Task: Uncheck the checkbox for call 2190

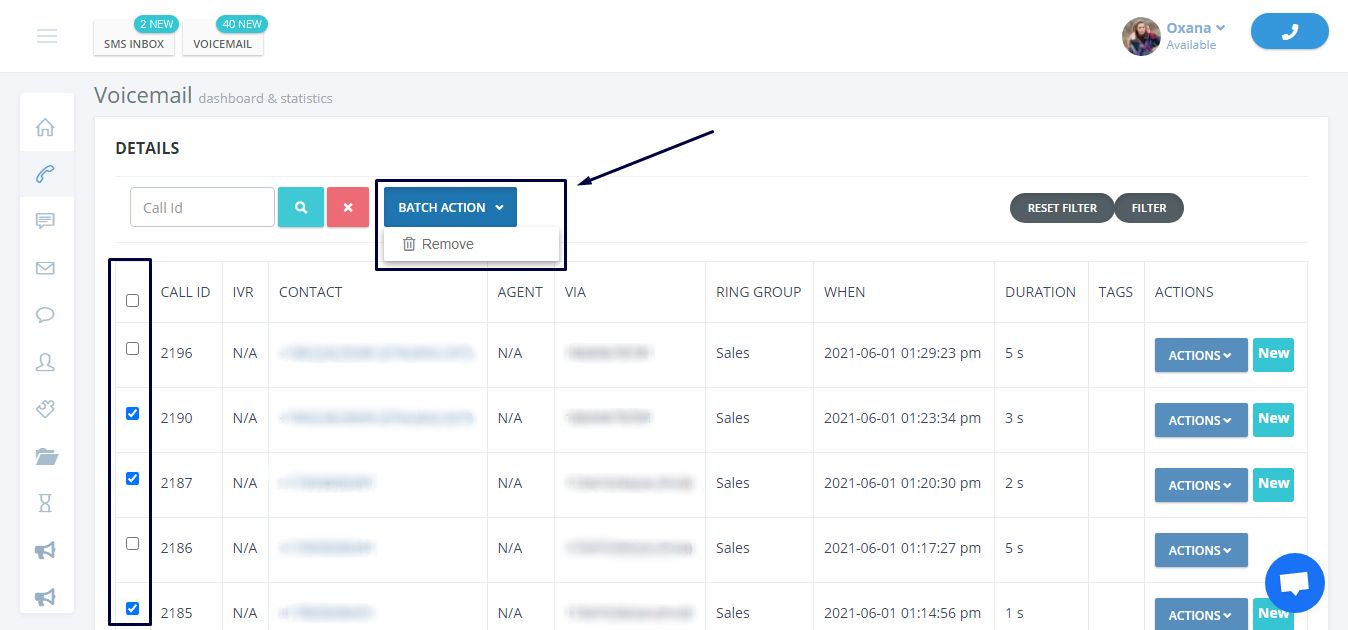Action: tap(133, 414)
